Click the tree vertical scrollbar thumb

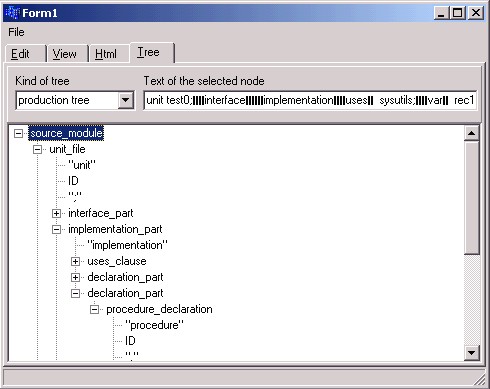471,198
